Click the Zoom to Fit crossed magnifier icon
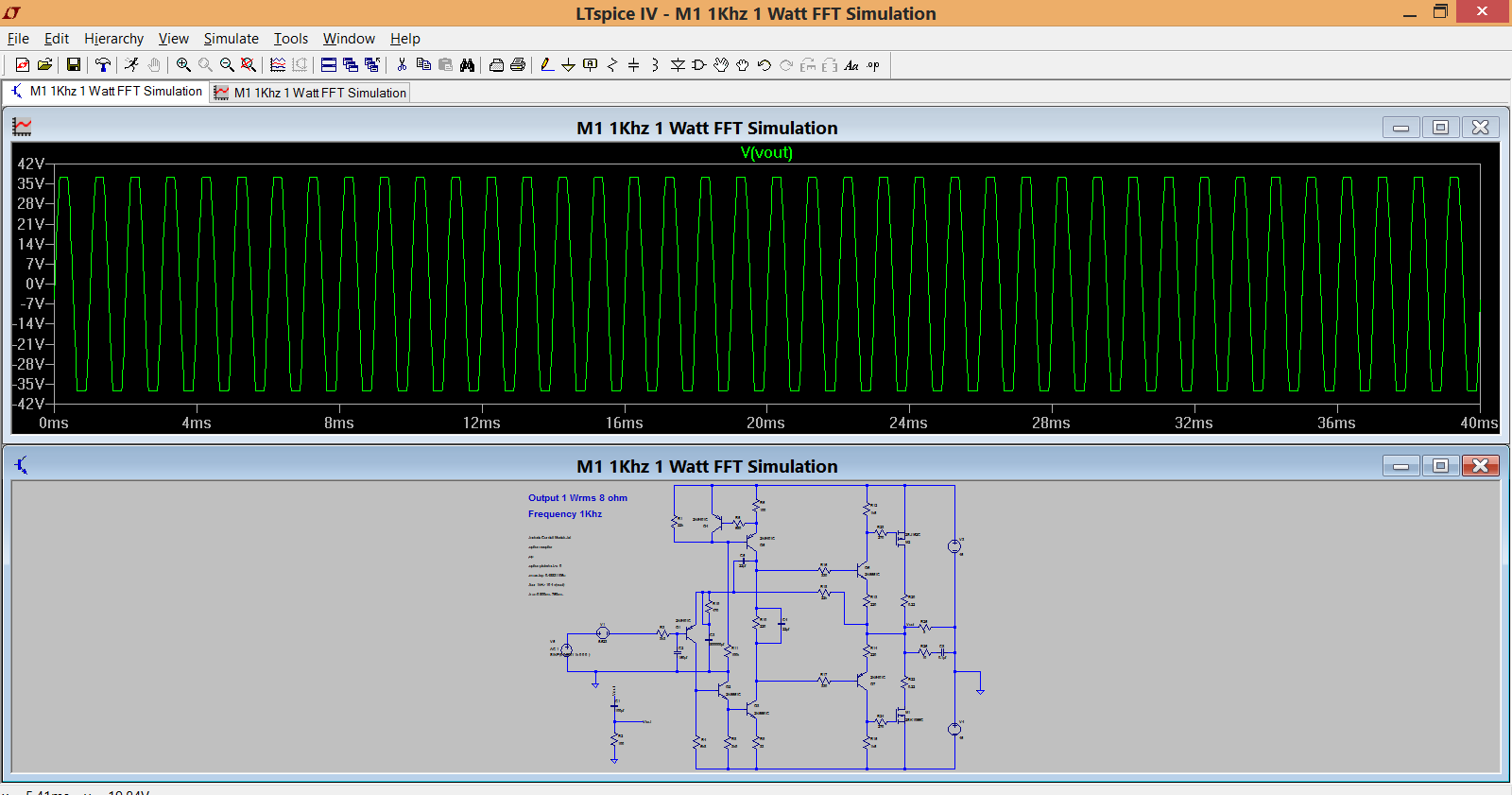 (x=248, y=64)
